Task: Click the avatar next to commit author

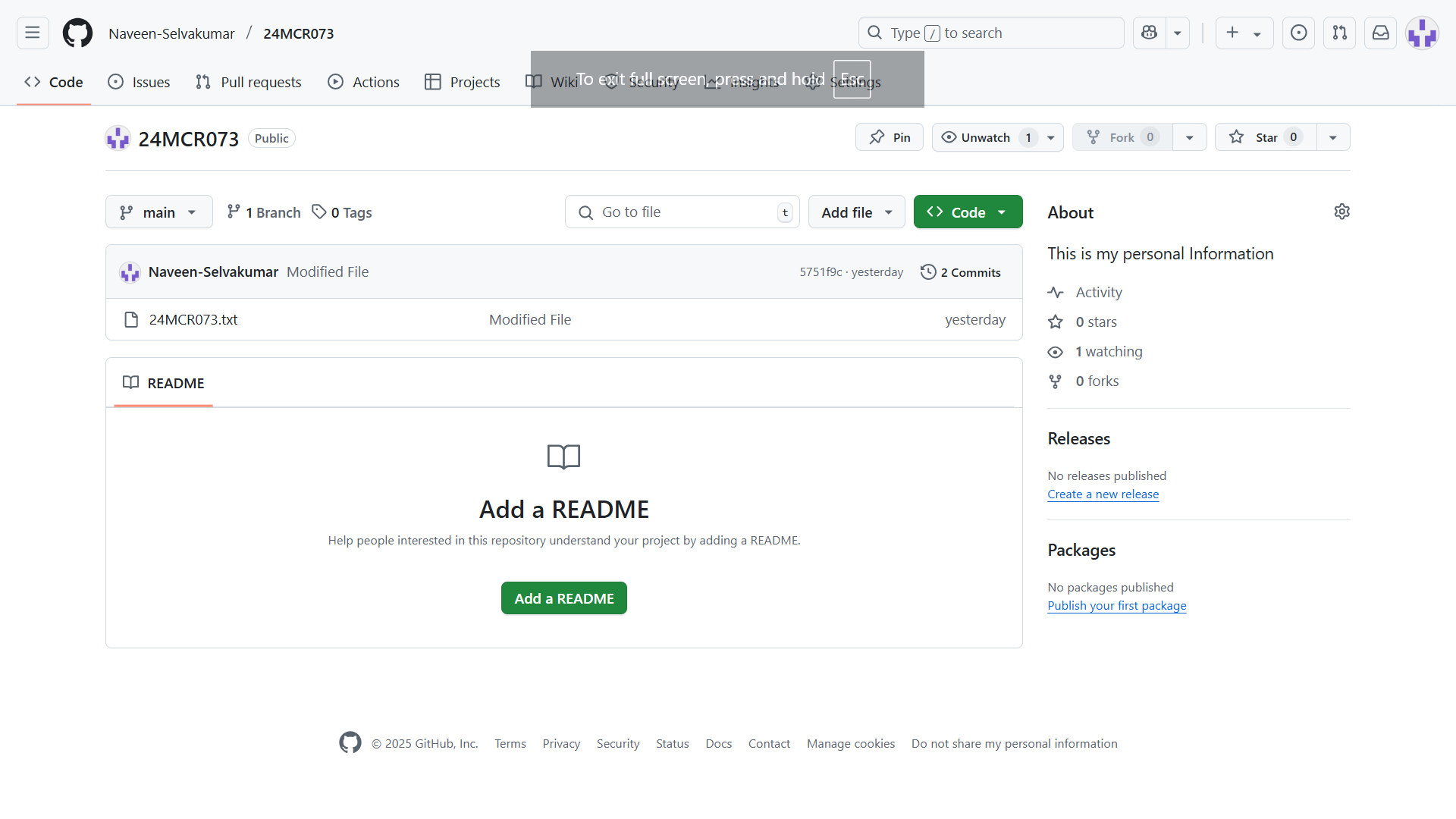Action: [x=130, y=271]
